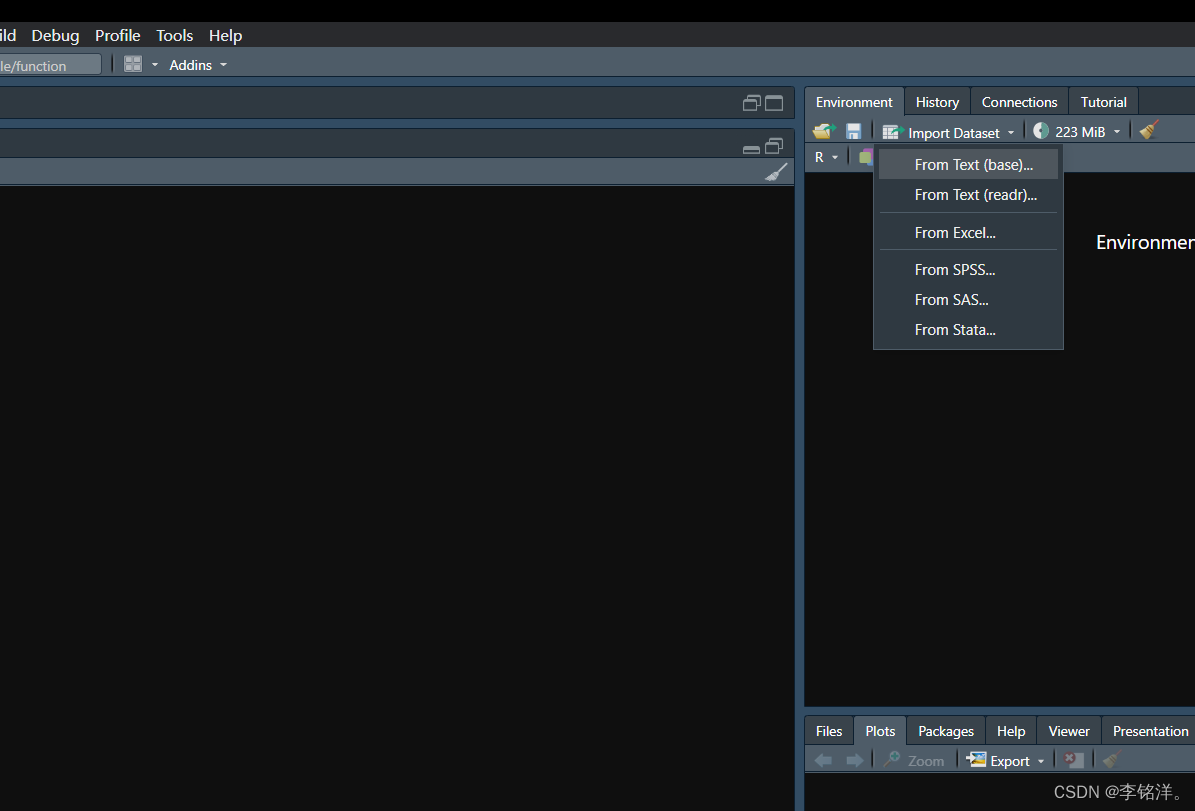Open the Tools menu
Screen dimensions: 1195x811
tap(175, 36)
